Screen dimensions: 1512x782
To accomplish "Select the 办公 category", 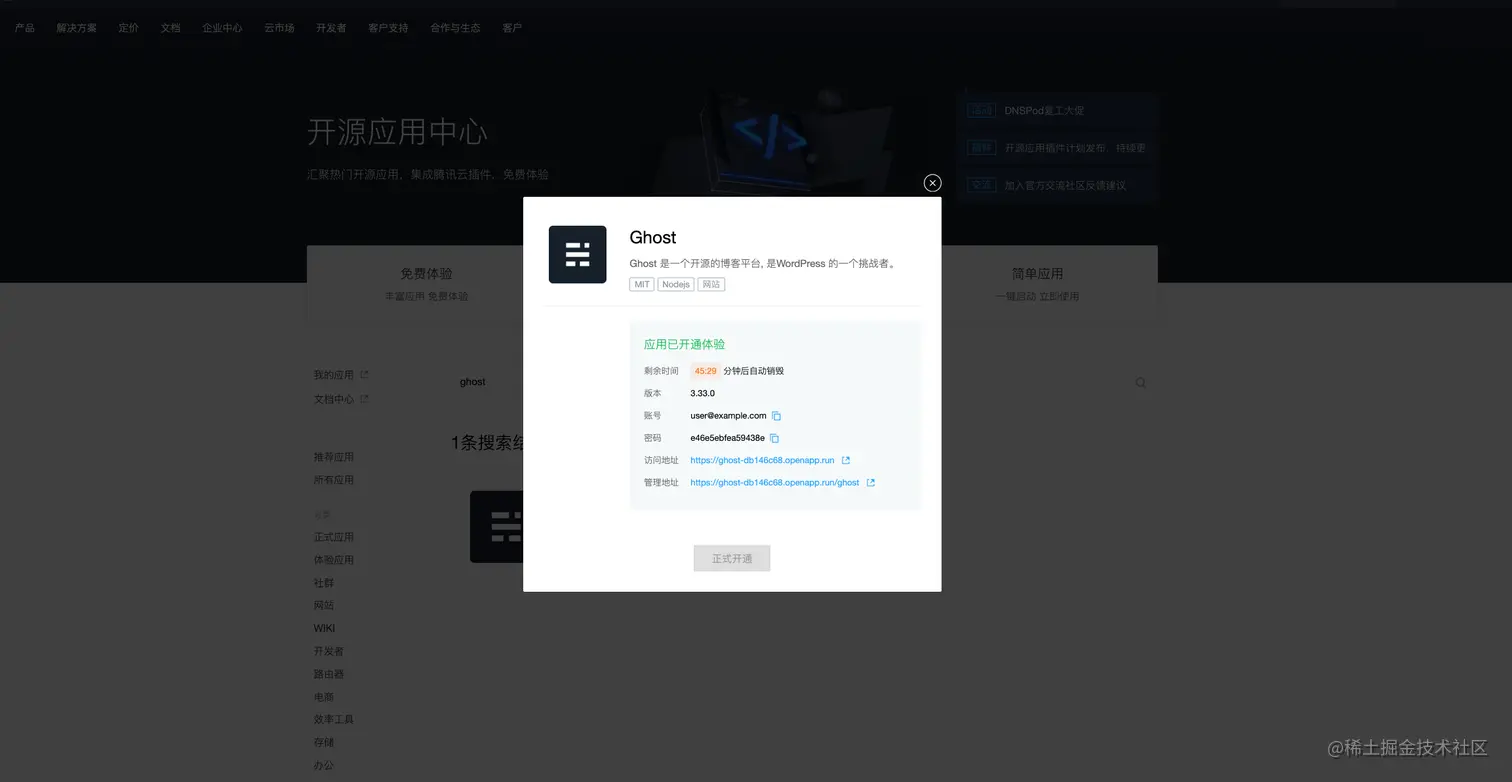I will [x=324, y=766].
